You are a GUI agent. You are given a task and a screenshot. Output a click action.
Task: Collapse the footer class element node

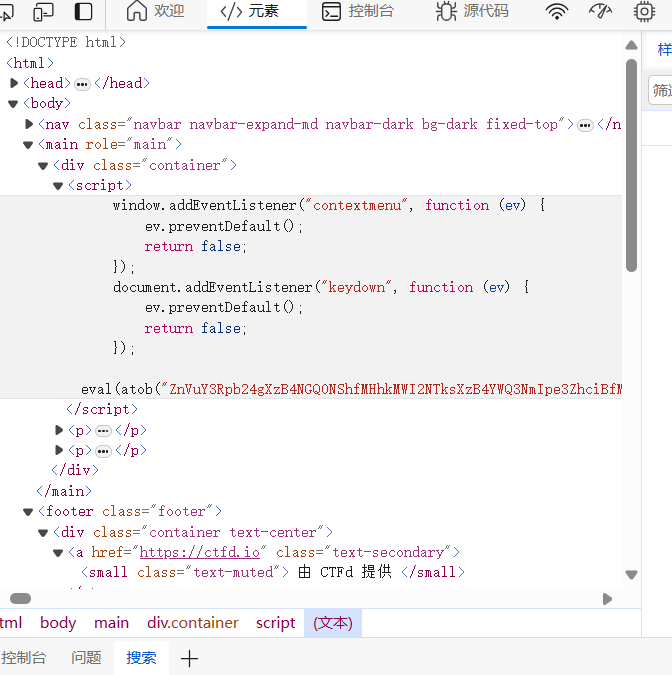coord(28,512)
